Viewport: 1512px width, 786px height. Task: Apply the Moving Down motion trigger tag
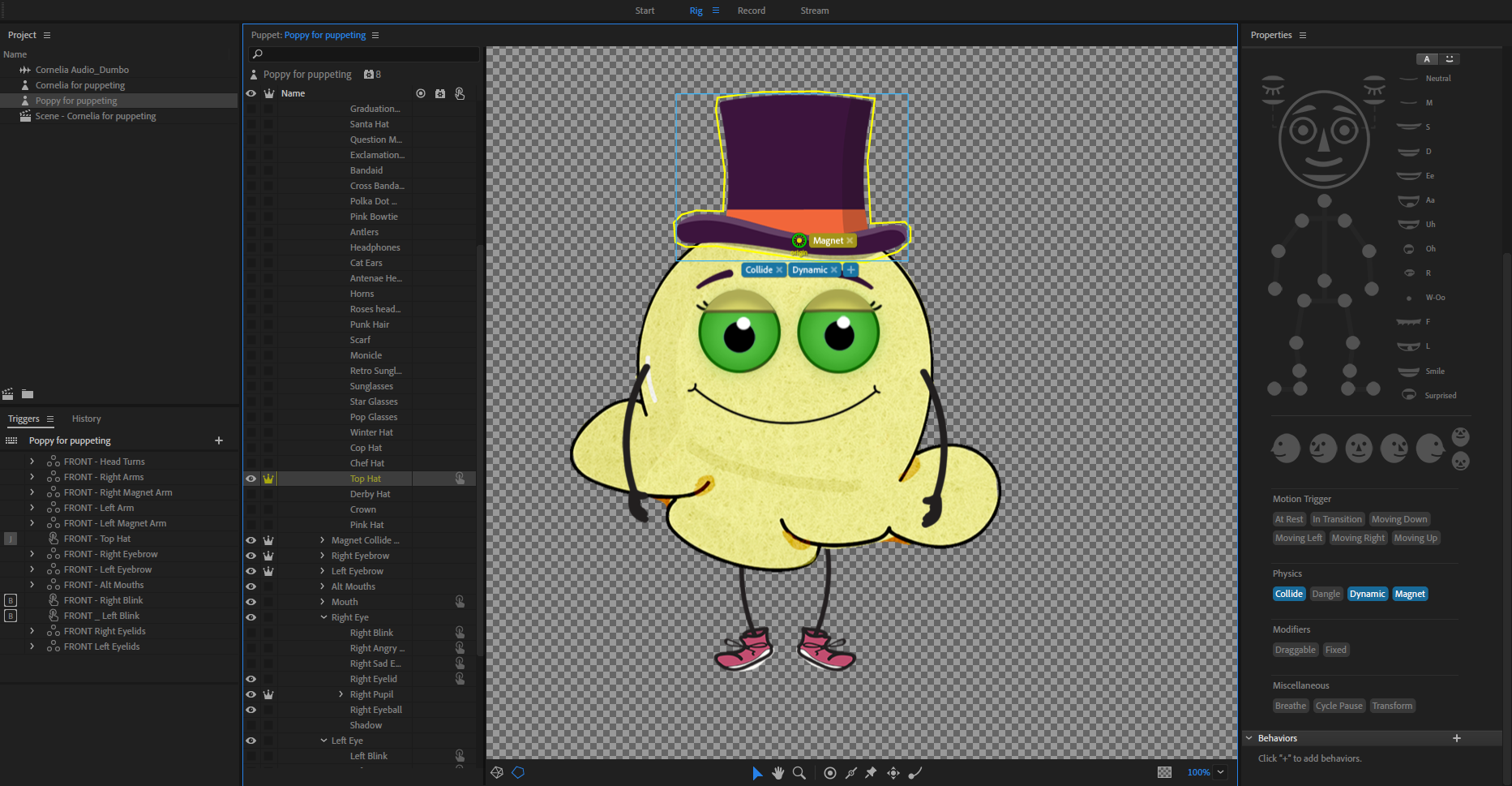click(1399, 519)
